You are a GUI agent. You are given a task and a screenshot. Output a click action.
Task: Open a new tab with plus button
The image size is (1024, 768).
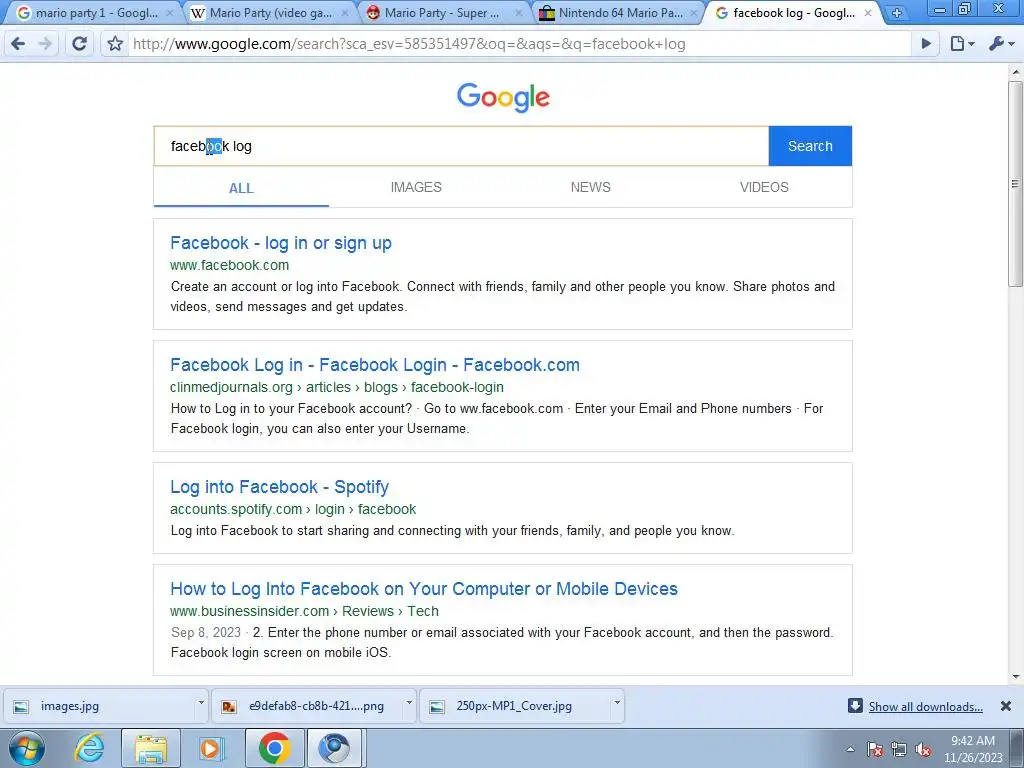pyautogui.click(x=897, y=13)
